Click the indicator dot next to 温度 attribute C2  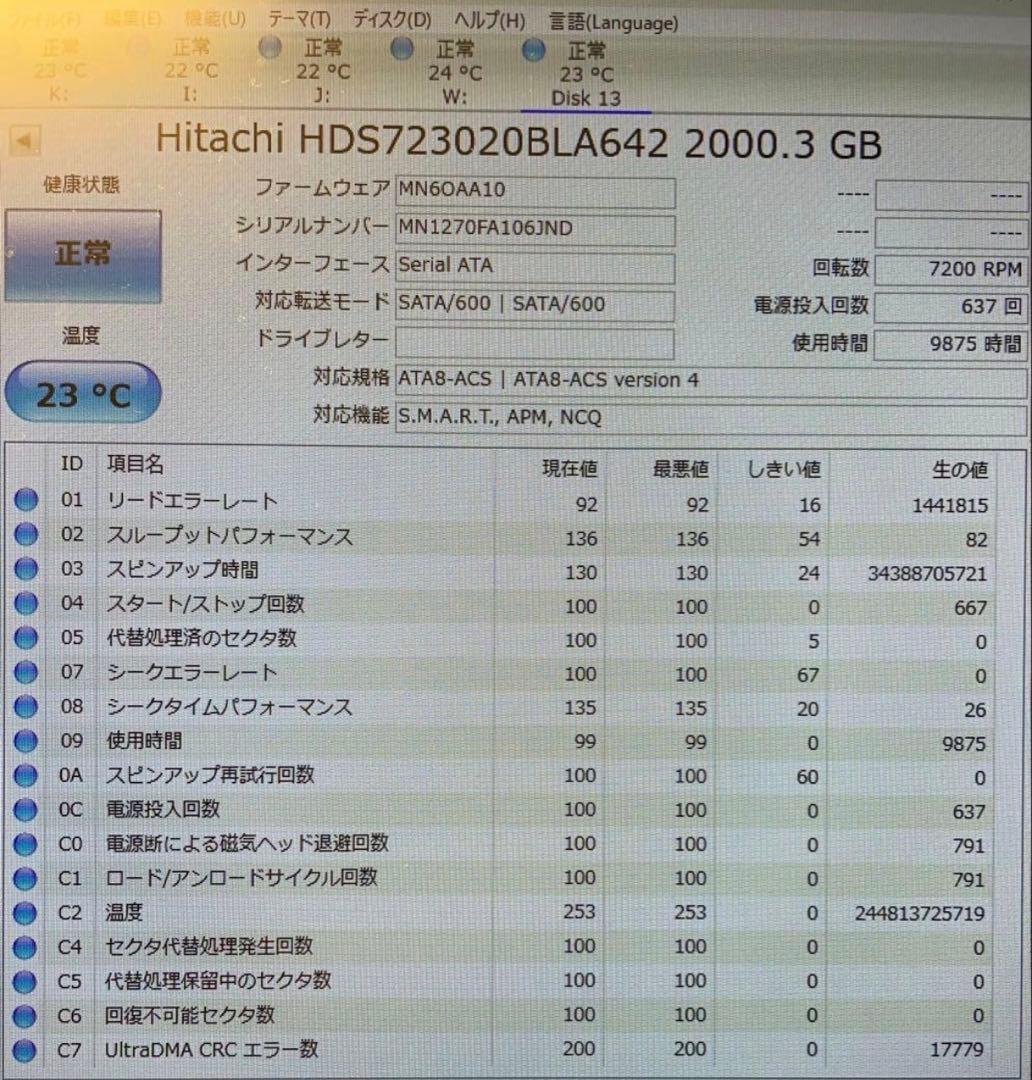[26, 912]
